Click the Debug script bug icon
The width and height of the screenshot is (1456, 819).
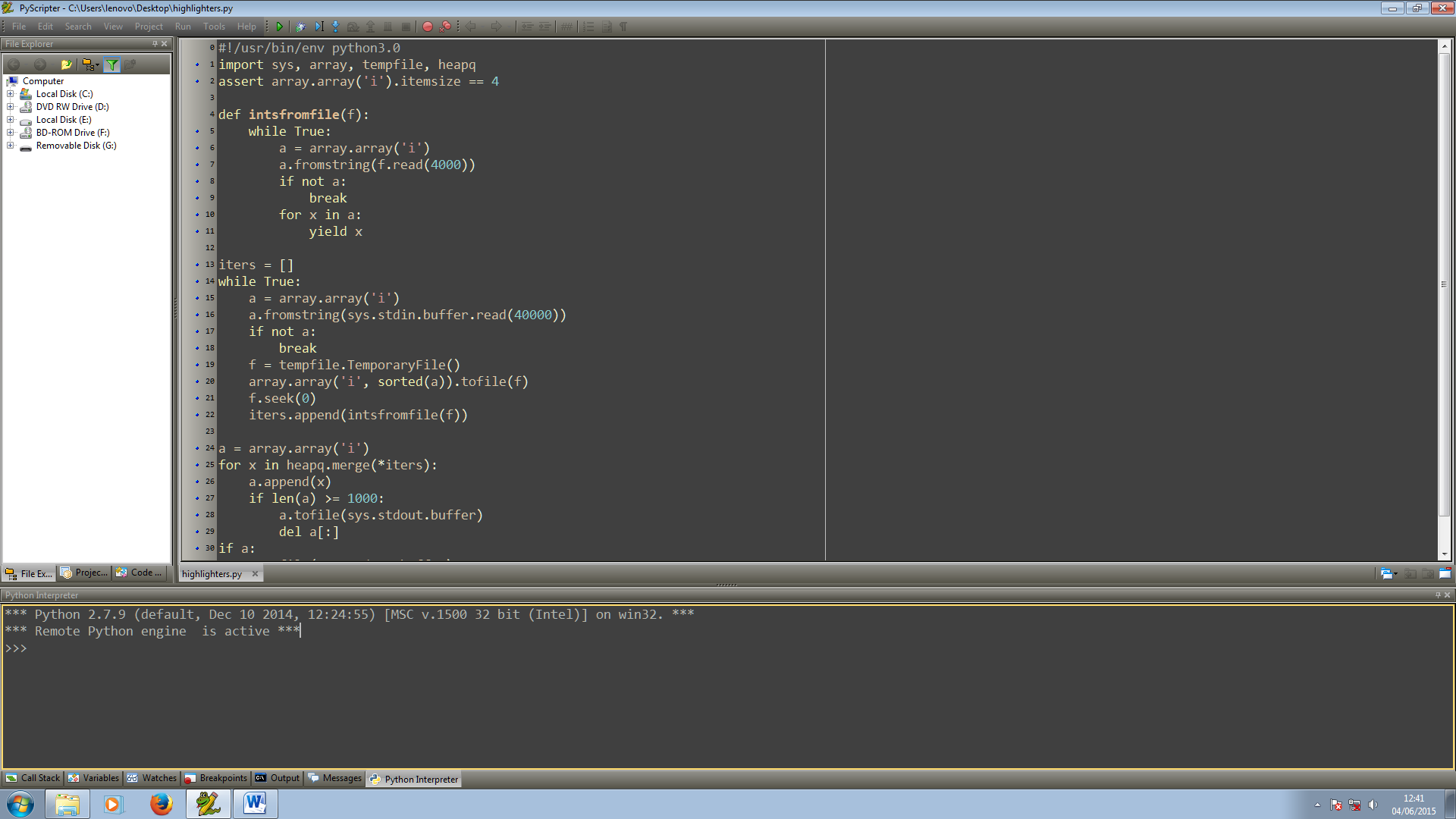pyautogui.click(x=300, y=27)
